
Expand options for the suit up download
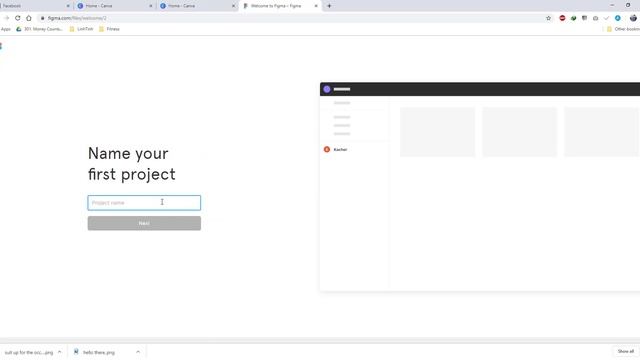(60, 352)
